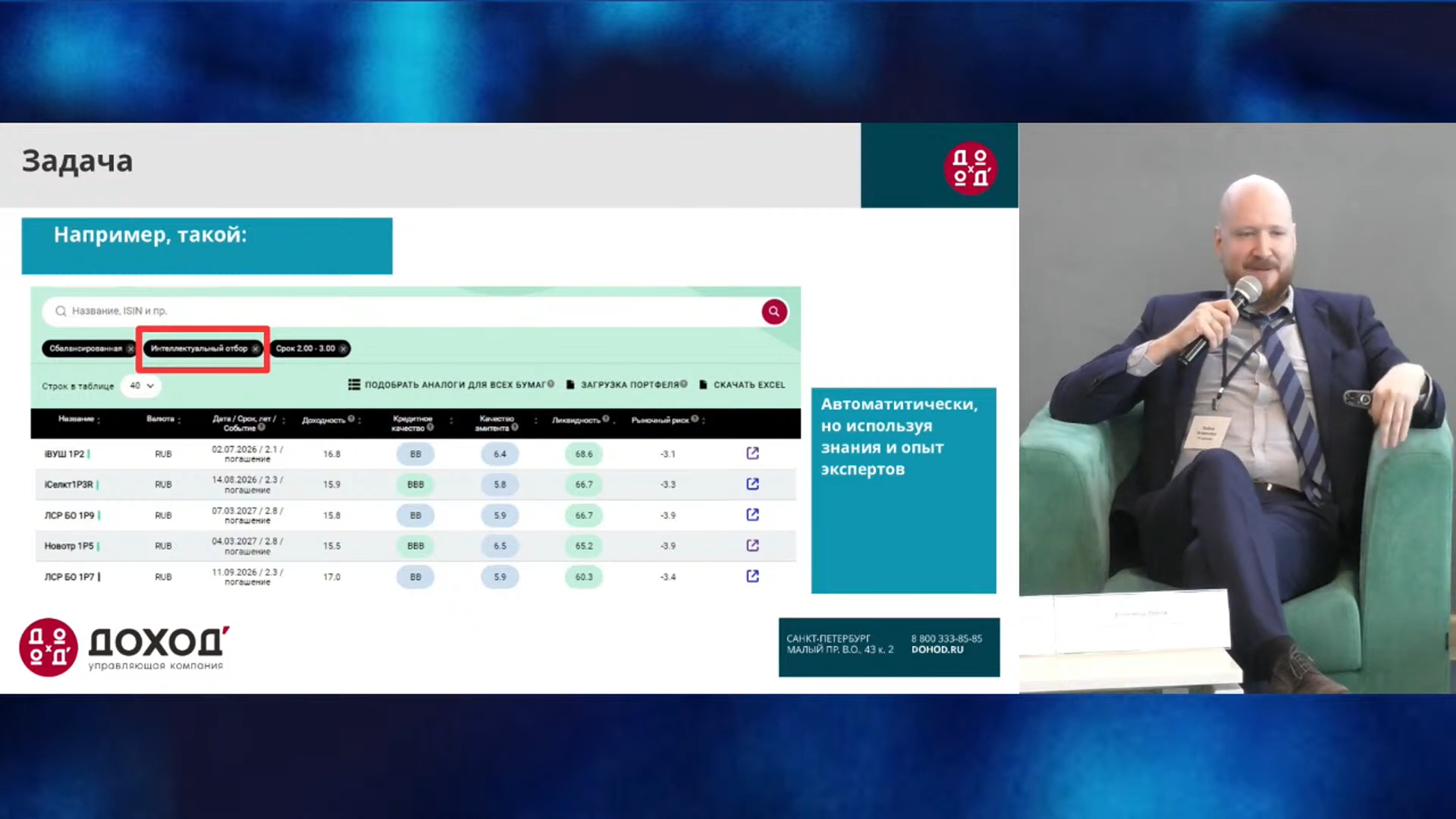Remove the Срок 2.00 - 3.00 filter
Image resolution: width=1456 pixels, height=819 pixels.
[x=343, y=349]
